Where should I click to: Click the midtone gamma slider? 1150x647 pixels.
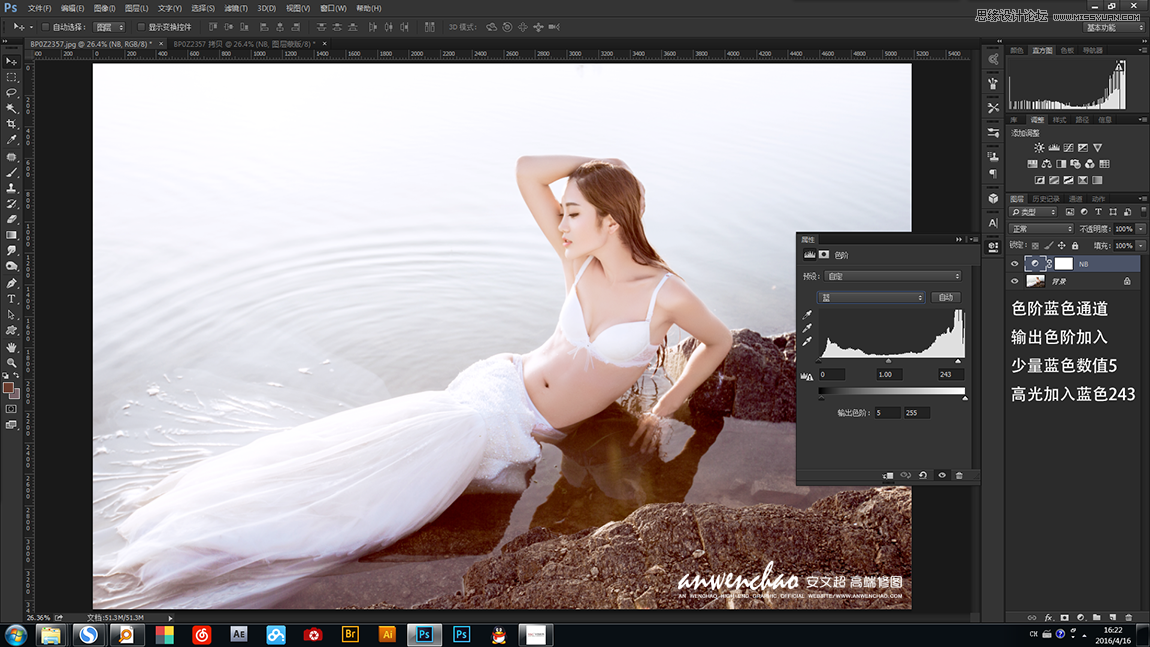tap(888, 362)
